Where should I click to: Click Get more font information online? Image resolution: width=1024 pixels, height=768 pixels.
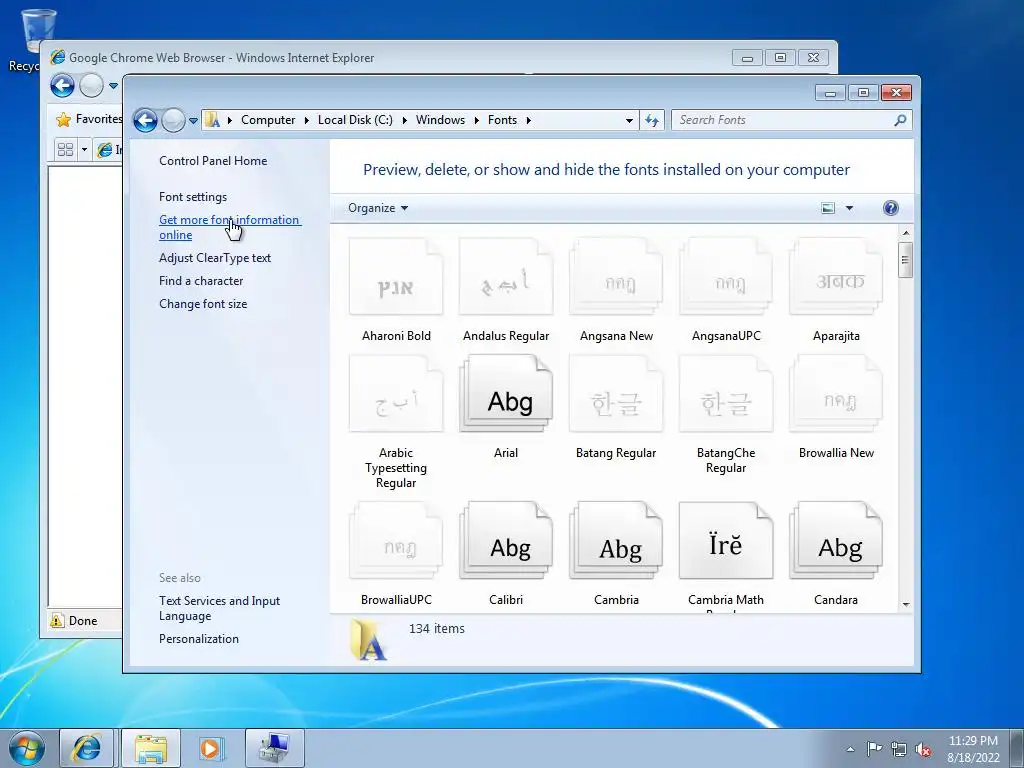click(230, 227)
